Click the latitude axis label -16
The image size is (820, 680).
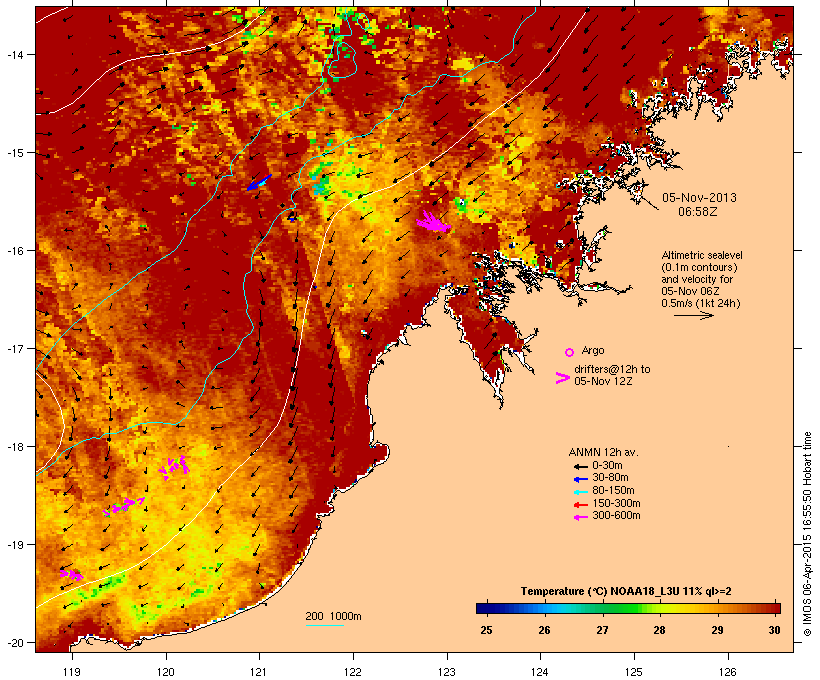click(14, 251)
